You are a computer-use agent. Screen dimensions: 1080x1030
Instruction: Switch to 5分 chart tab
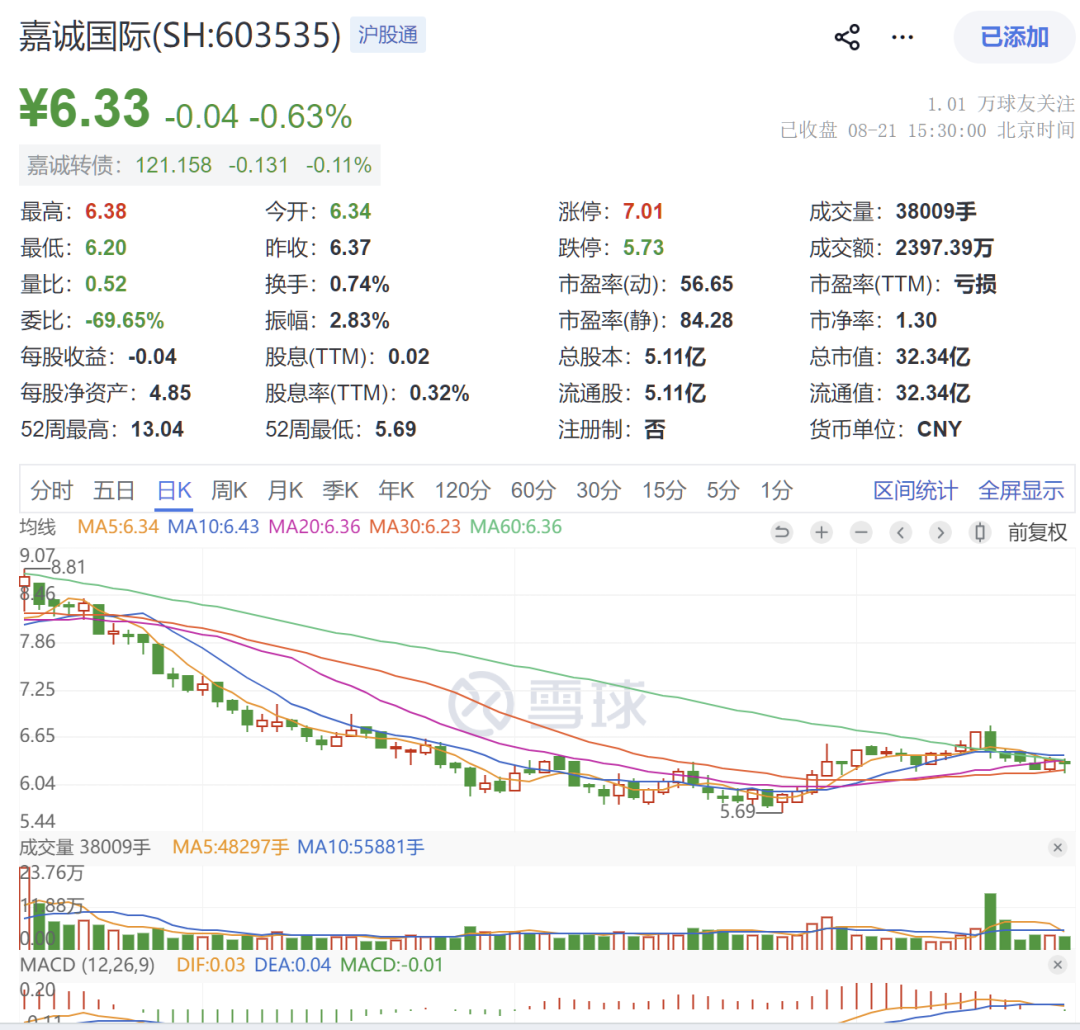tap(723, 491)
